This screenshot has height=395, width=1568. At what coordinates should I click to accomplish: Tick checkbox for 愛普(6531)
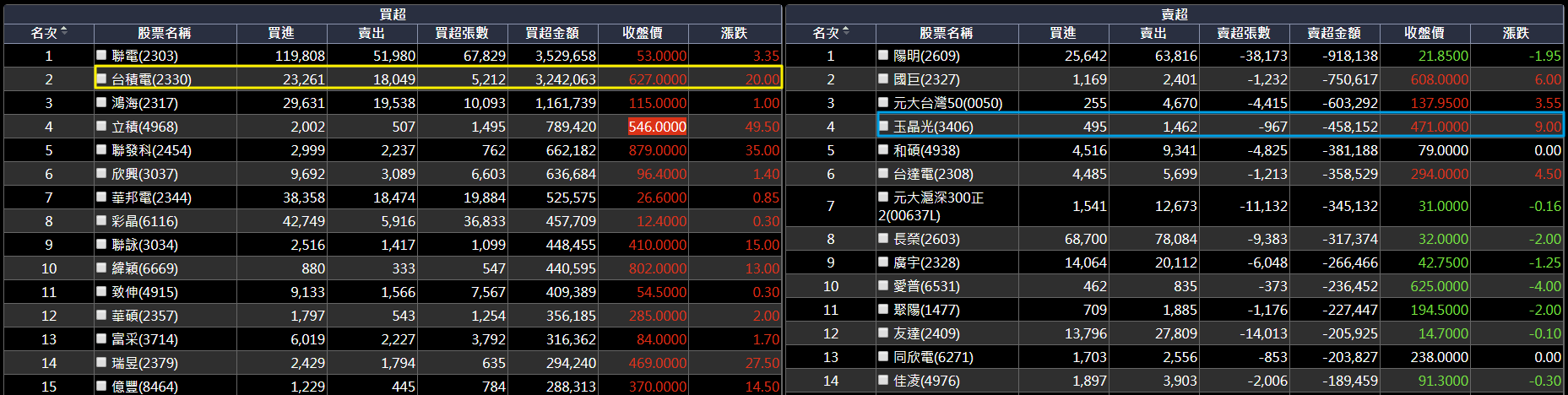(x=883, y=286)
